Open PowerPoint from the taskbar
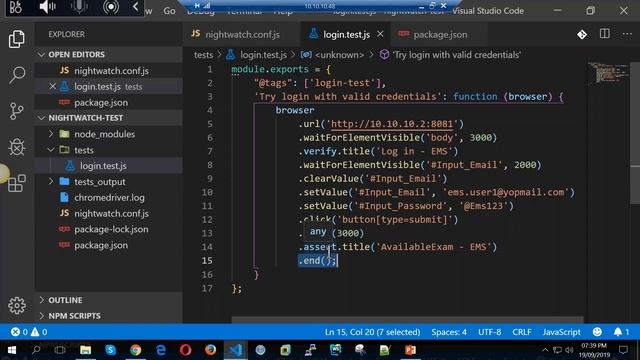 point(410,350)
